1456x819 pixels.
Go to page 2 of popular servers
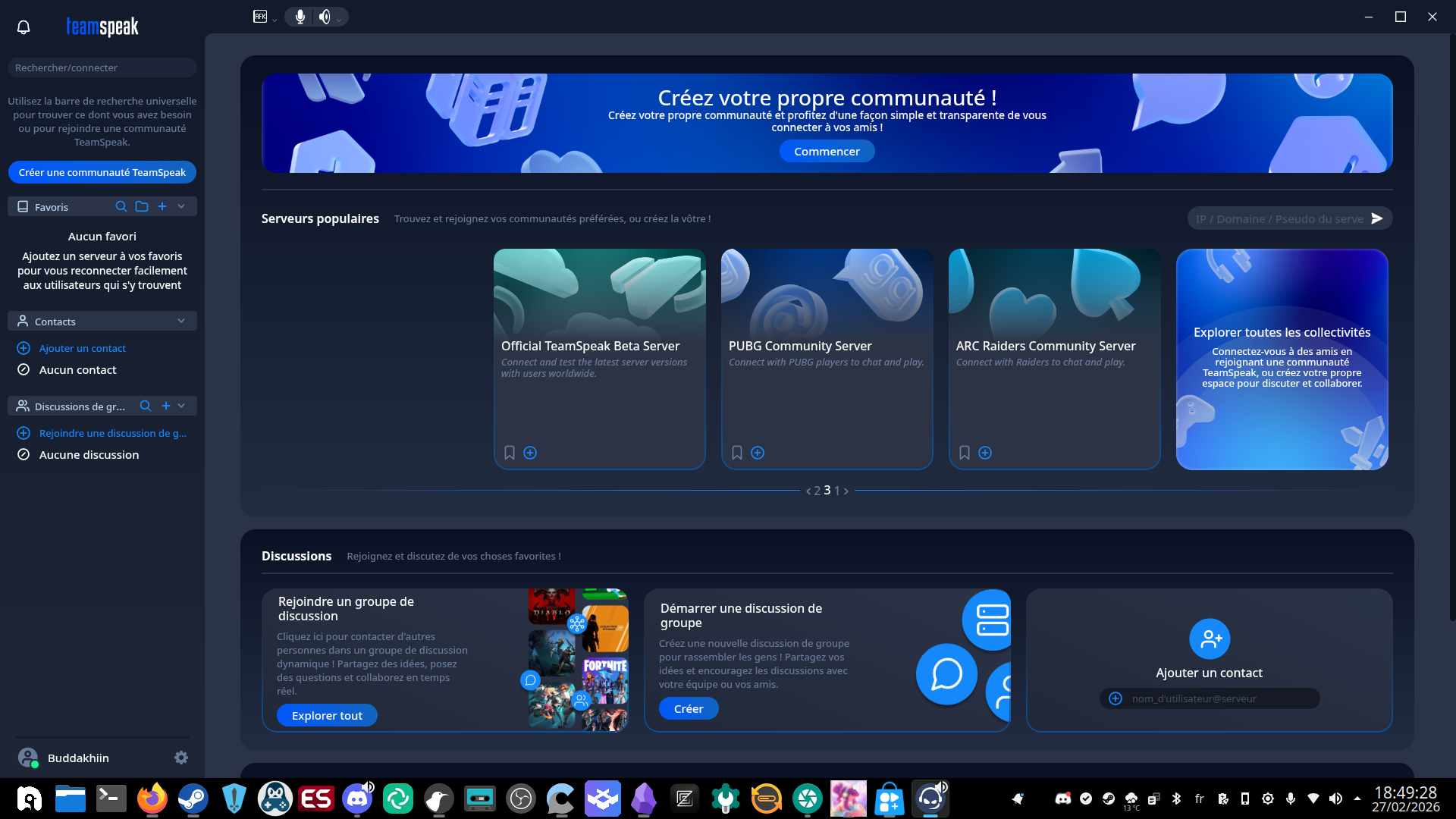(817, 491)
